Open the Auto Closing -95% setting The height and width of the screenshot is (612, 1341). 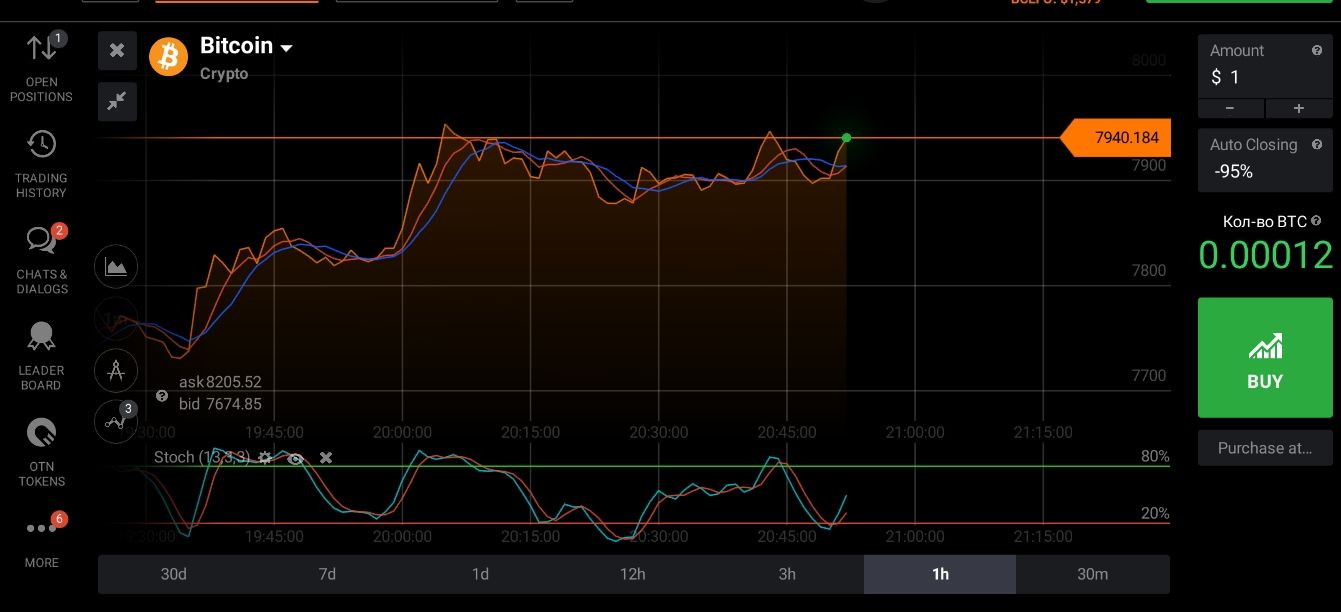pos(1265,160)
